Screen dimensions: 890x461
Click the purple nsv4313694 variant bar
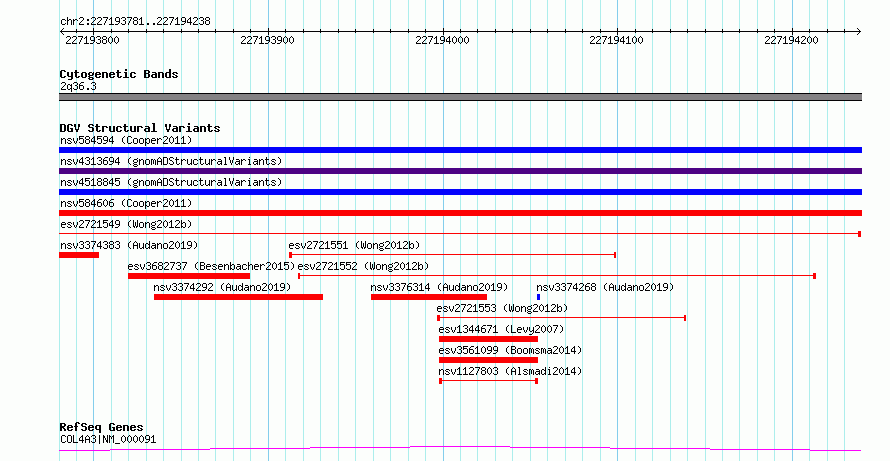tap(460, 171)
